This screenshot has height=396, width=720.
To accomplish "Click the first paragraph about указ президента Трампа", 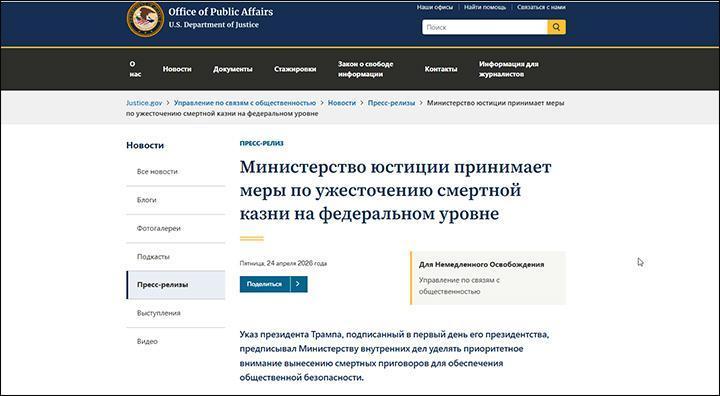I will (x=394, y=356).
